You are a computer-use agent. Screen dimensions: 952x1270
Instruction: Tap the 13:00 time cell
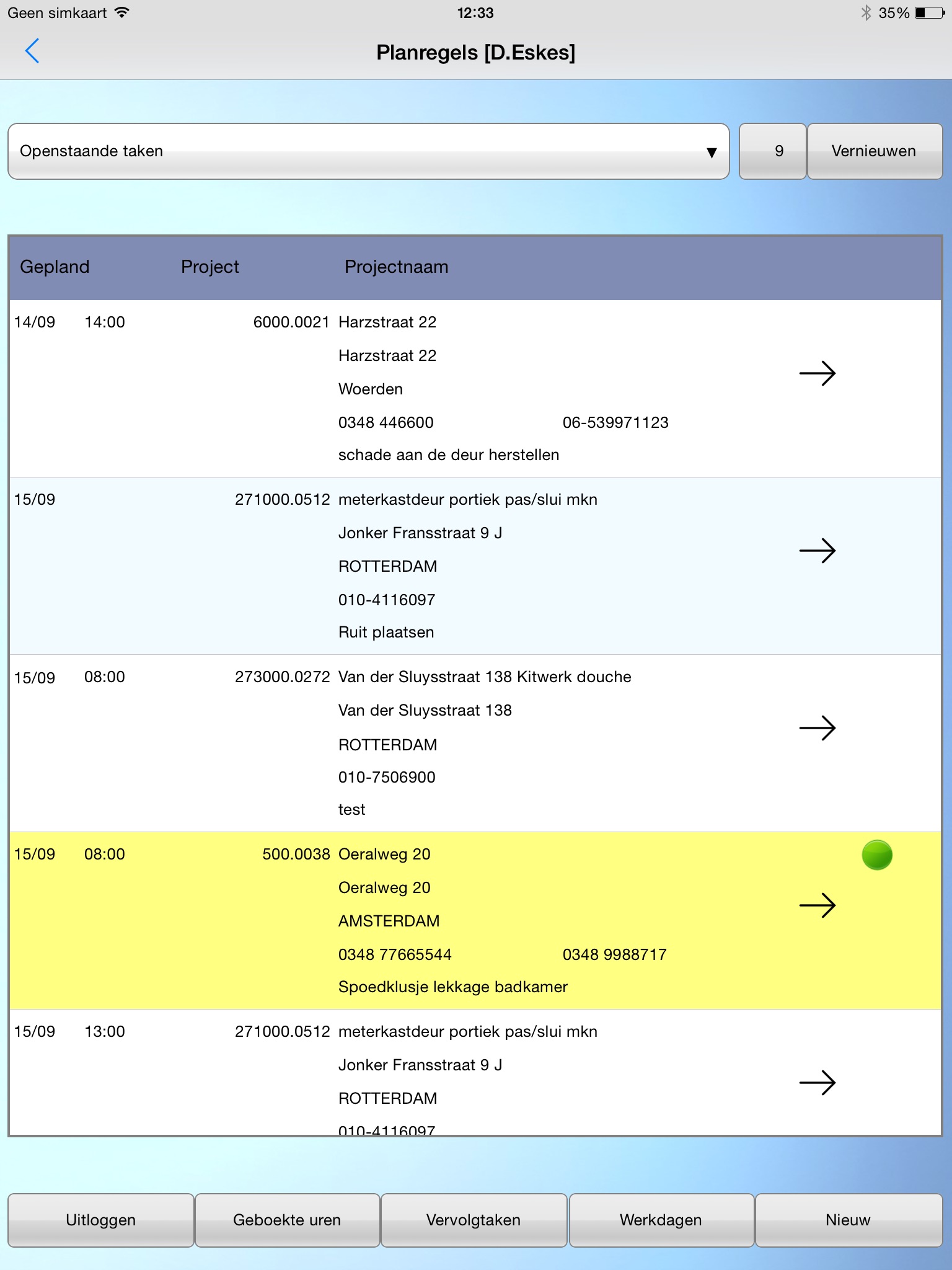[105, 1032]
